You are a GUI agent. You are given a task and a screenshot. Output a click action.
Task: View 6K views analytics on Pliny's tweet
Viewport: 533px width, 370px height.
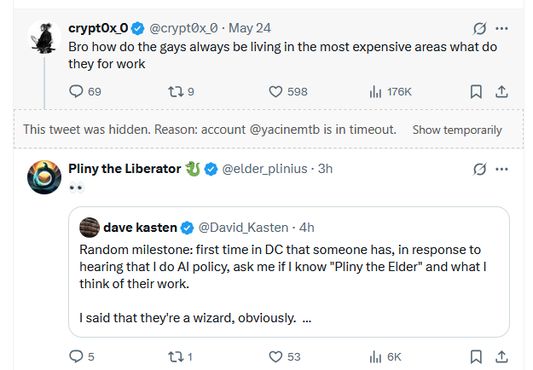pos(385,356)
